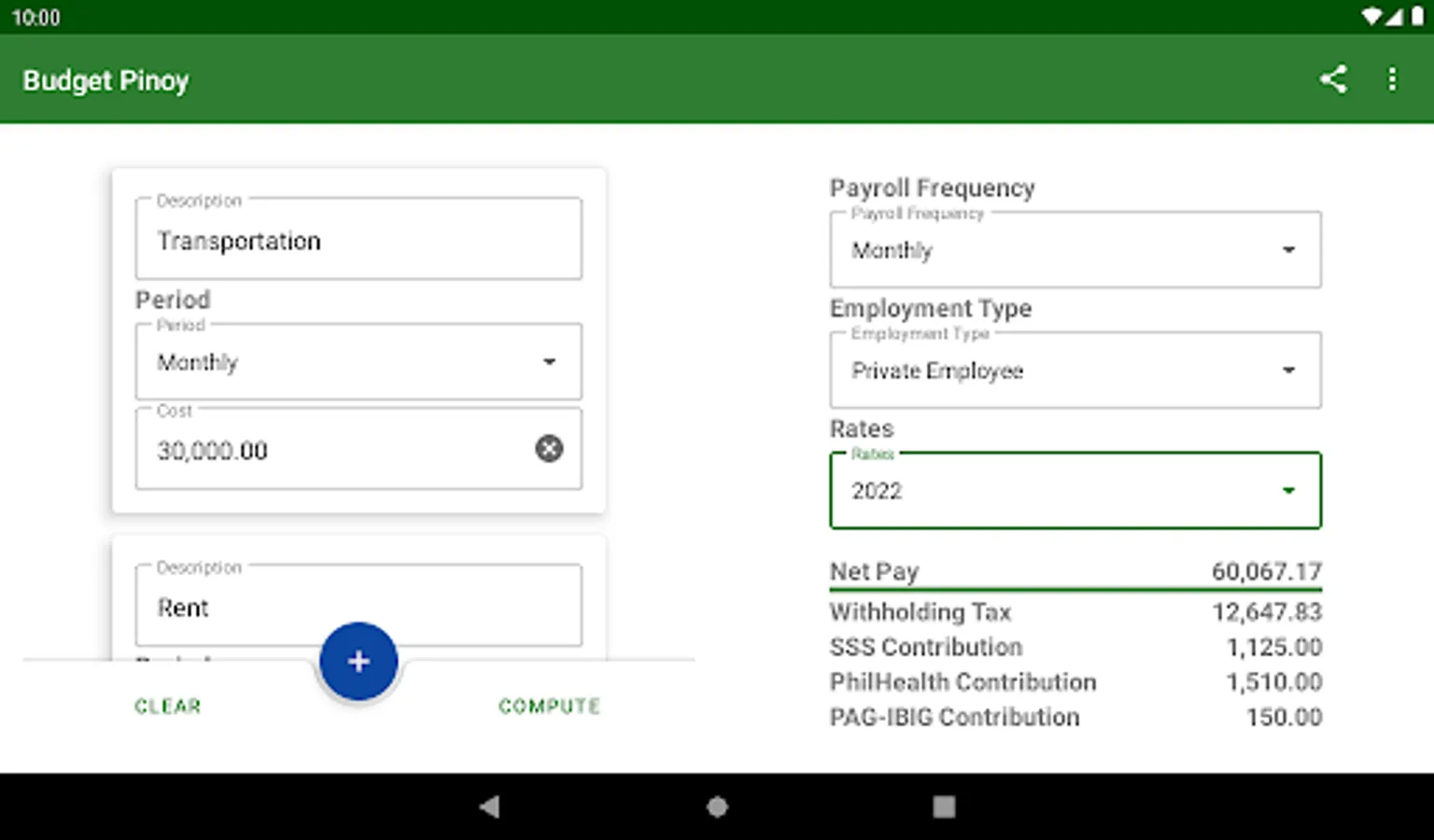Select the Withholding Tax value 12,647.83
This screenshot has width=1434, height=840.
(1267, 612)
